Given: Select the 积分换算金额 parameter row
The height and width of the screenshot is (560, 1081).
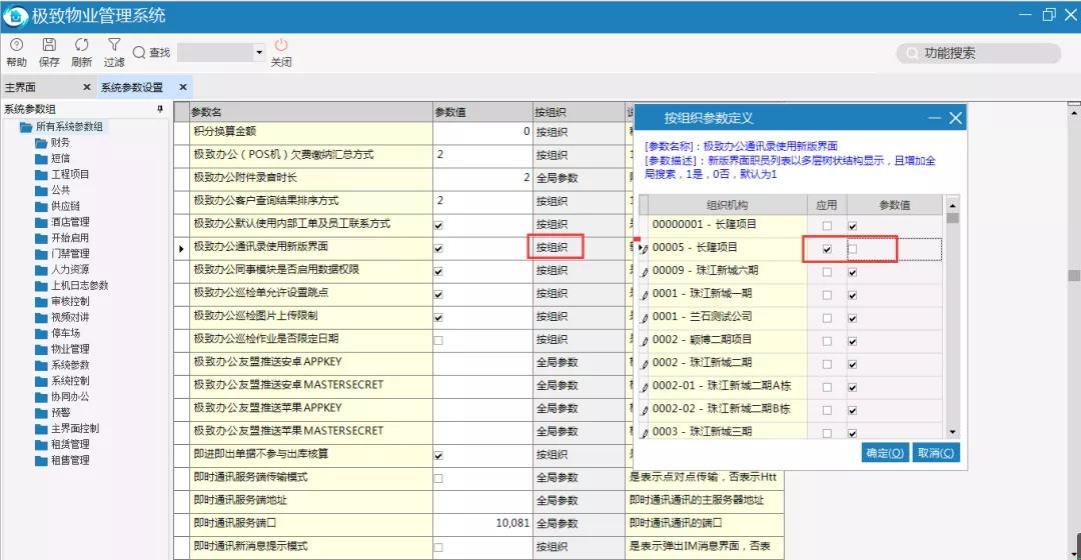Looking at the screenshot, I should point(311,131).
